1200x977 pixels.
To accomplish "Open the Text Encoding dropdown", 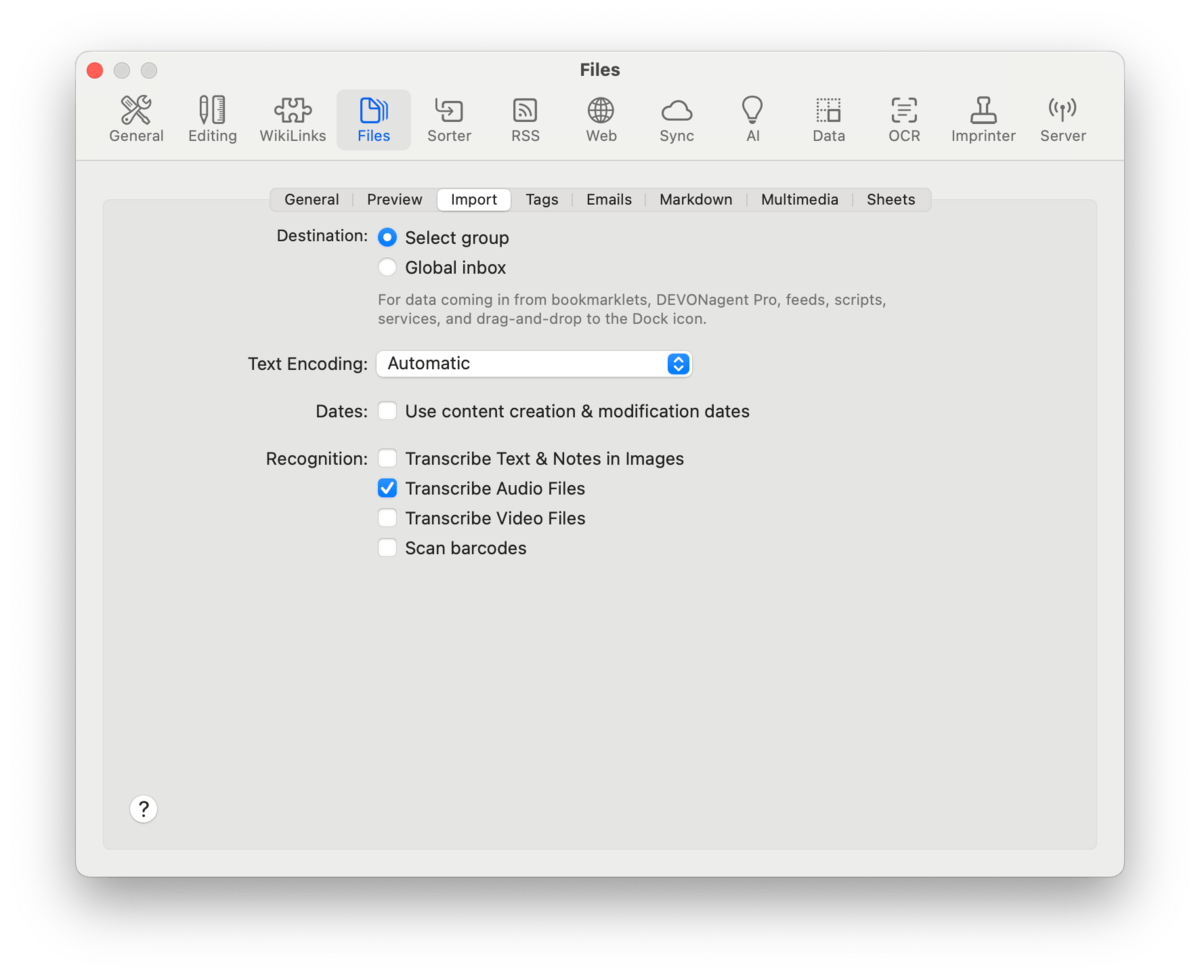I will [x=533, y=364].
